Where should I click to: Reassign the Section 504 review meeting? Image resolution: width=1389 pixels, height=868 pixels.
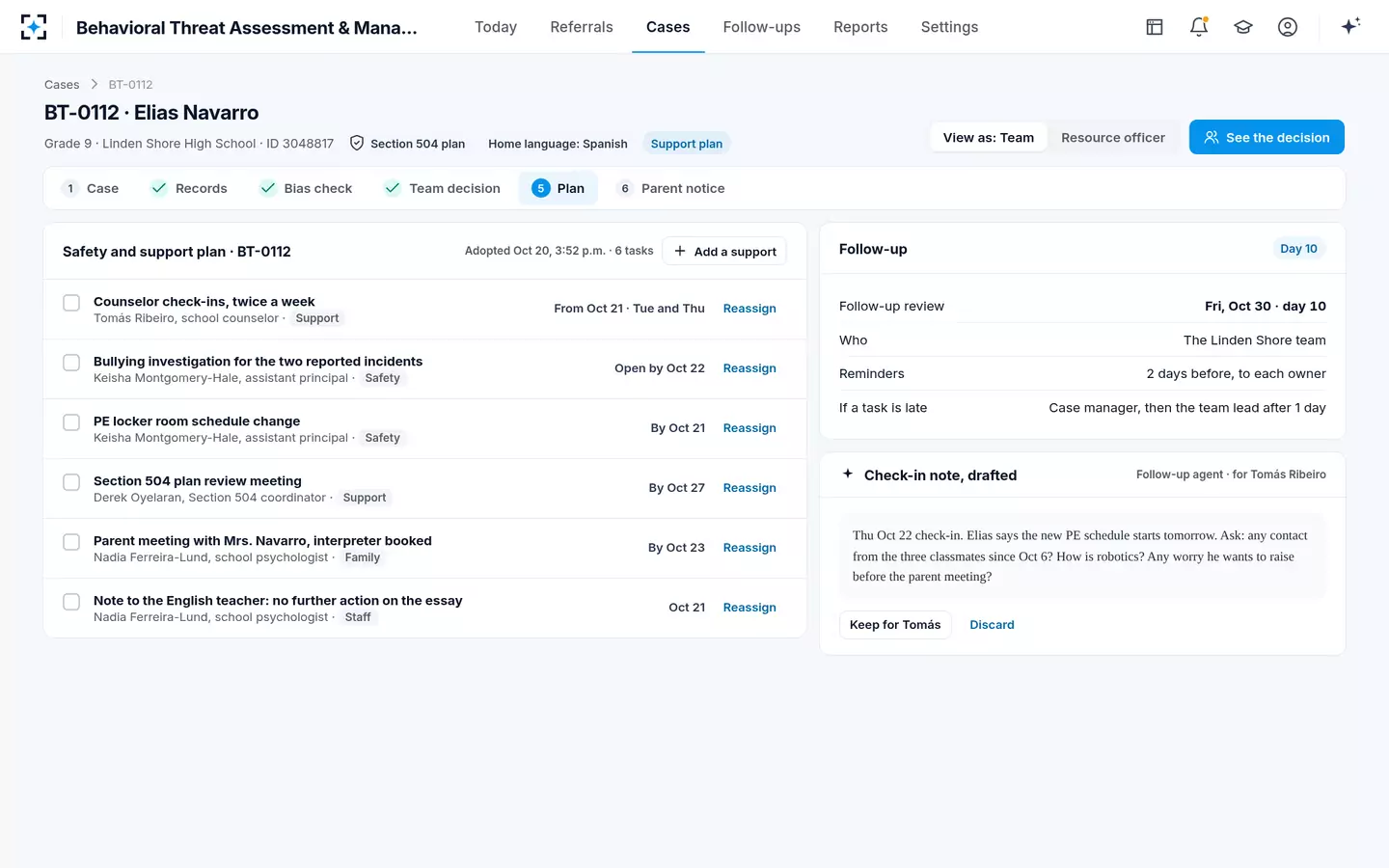coord(749,488)
